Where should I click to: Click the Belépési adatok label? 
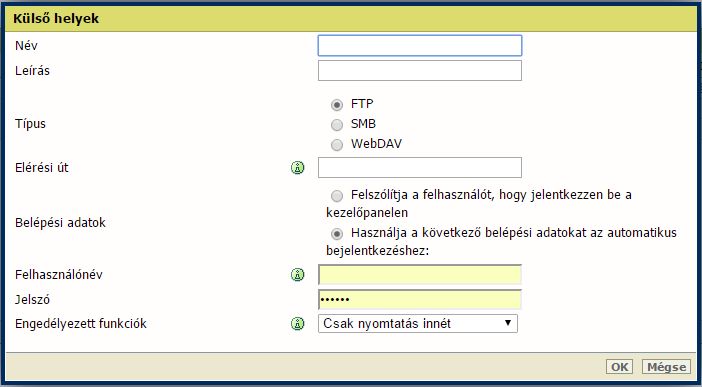point(60,223)
